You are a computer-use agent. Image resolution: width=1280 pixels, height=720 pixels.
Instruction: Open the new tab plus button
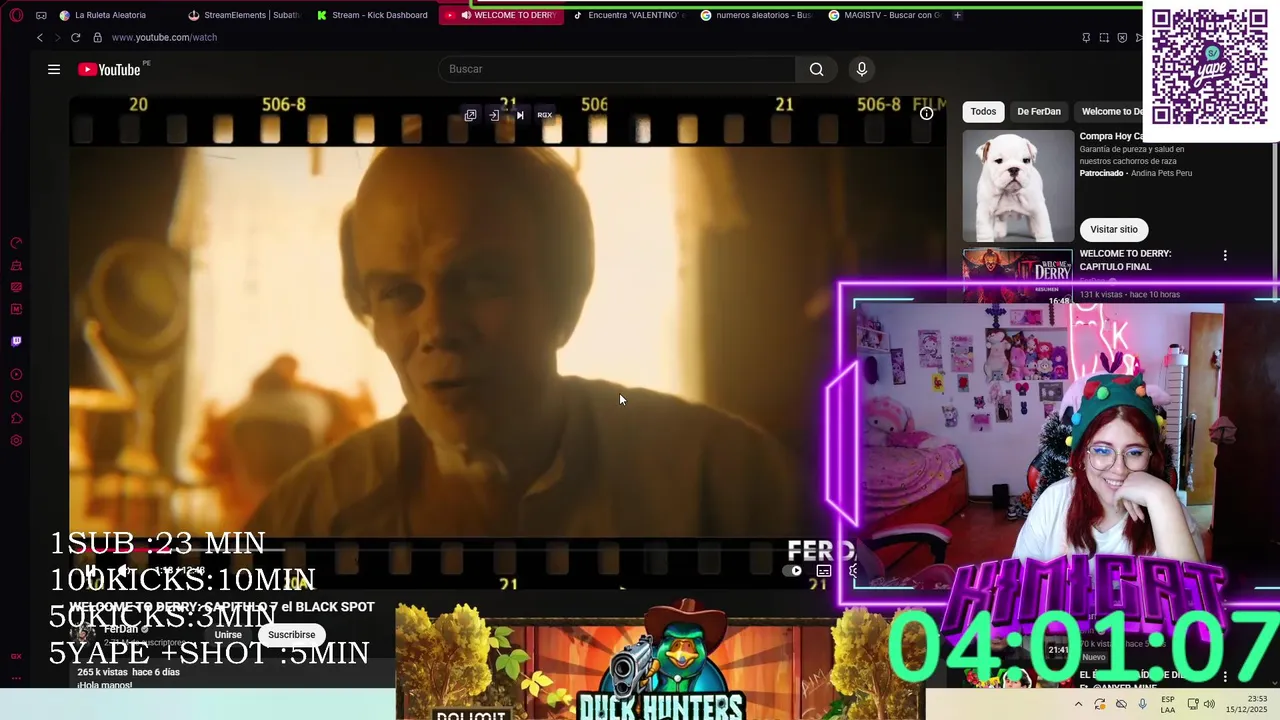coord(957,15)
